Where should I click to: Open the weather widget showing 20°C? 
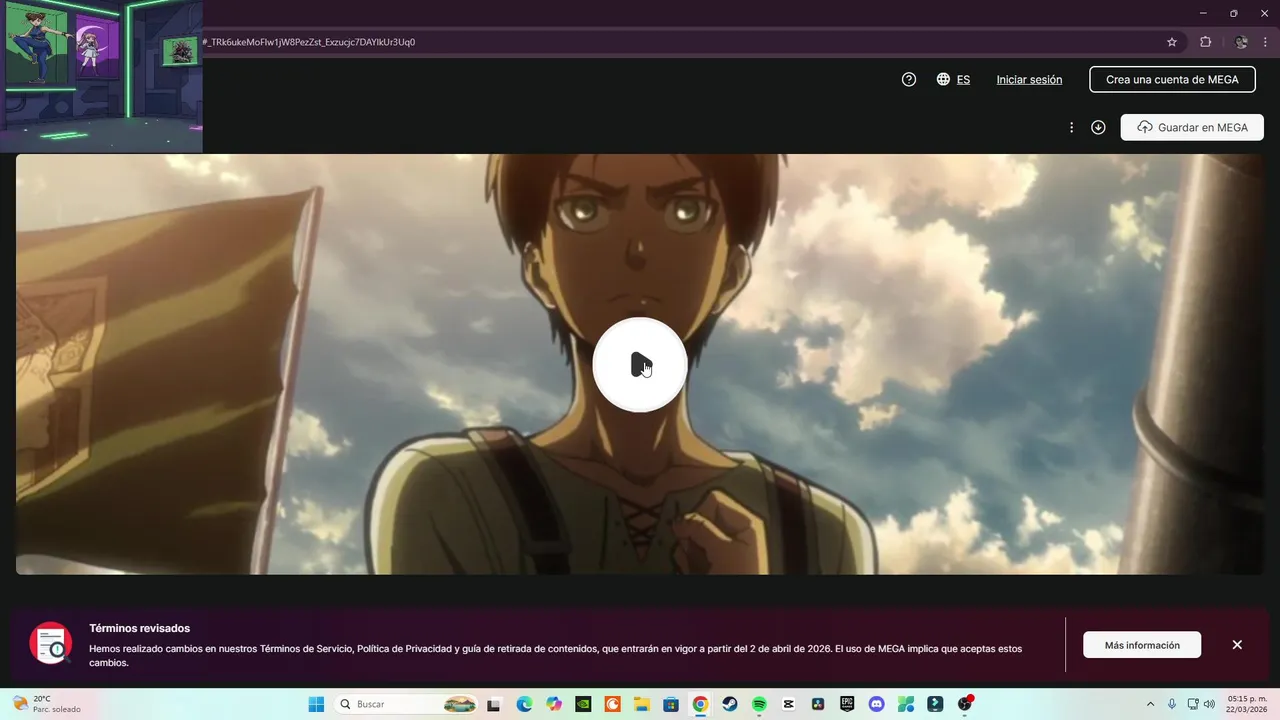point(46,704)
